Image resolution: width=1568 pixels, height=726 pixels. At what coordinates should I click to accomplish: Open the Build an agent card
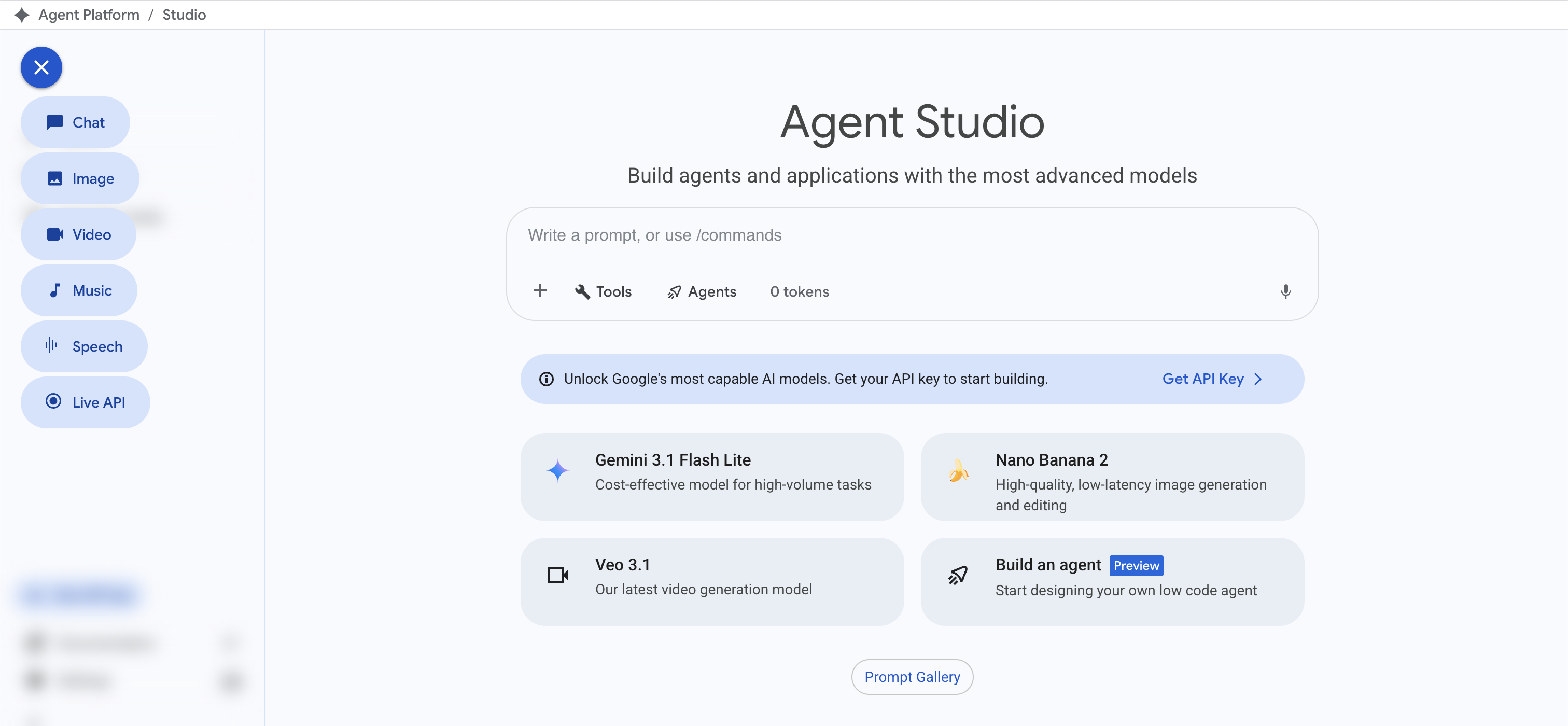(x=1112, y=581)
